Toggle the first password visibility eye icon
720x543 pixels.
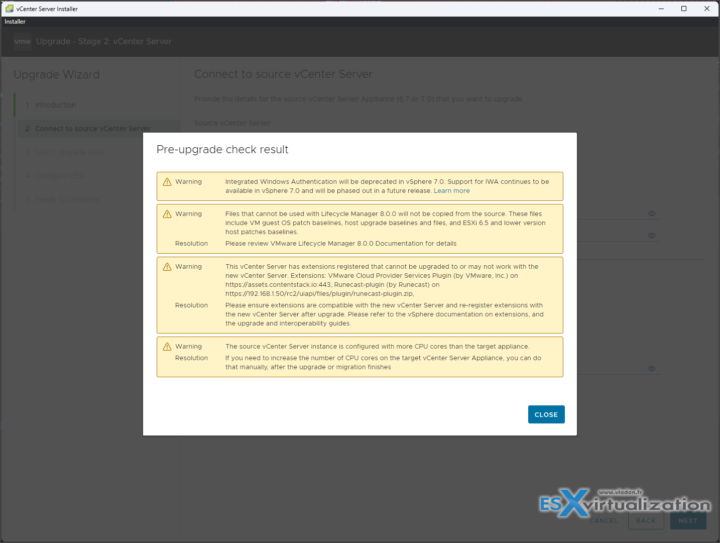[651, 213]
